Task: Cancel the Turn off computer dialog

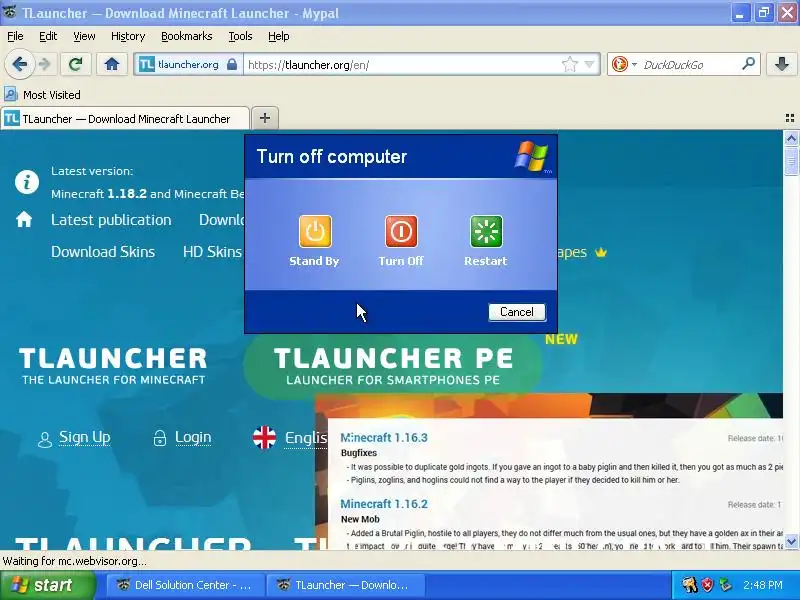Action: point(517,312)
